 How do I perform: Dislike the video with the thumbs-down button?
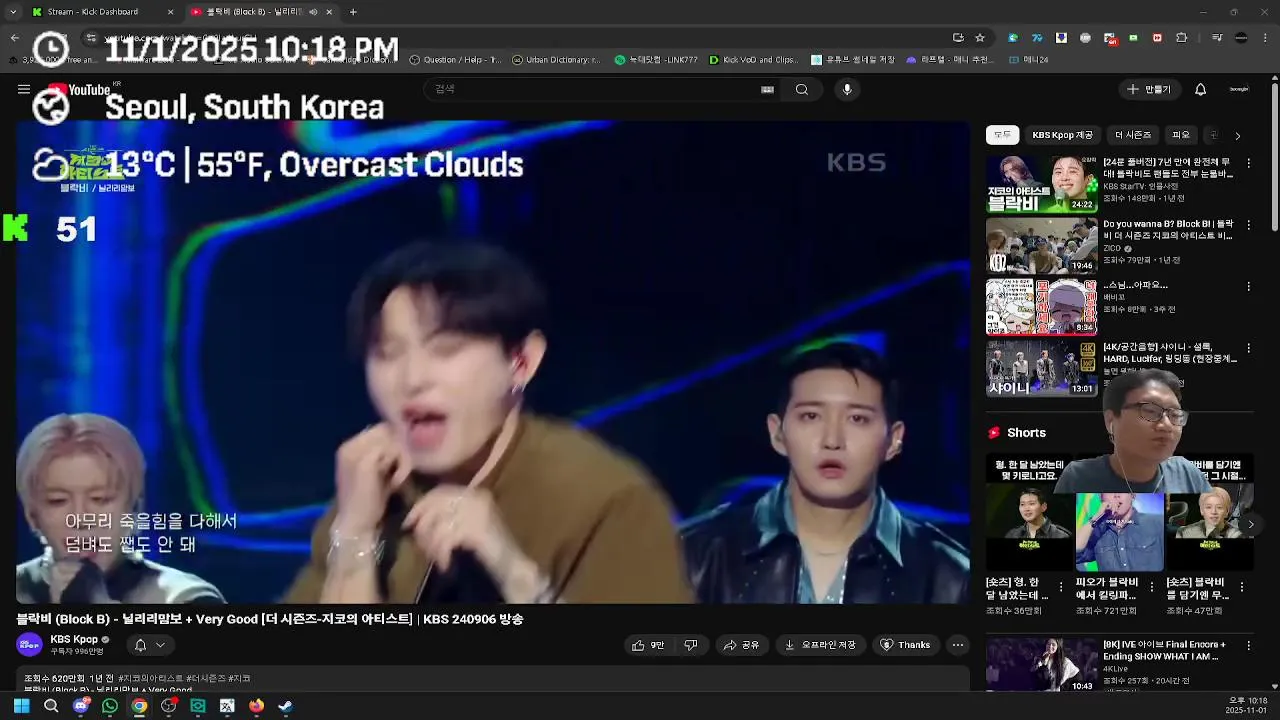pos(691,645)
